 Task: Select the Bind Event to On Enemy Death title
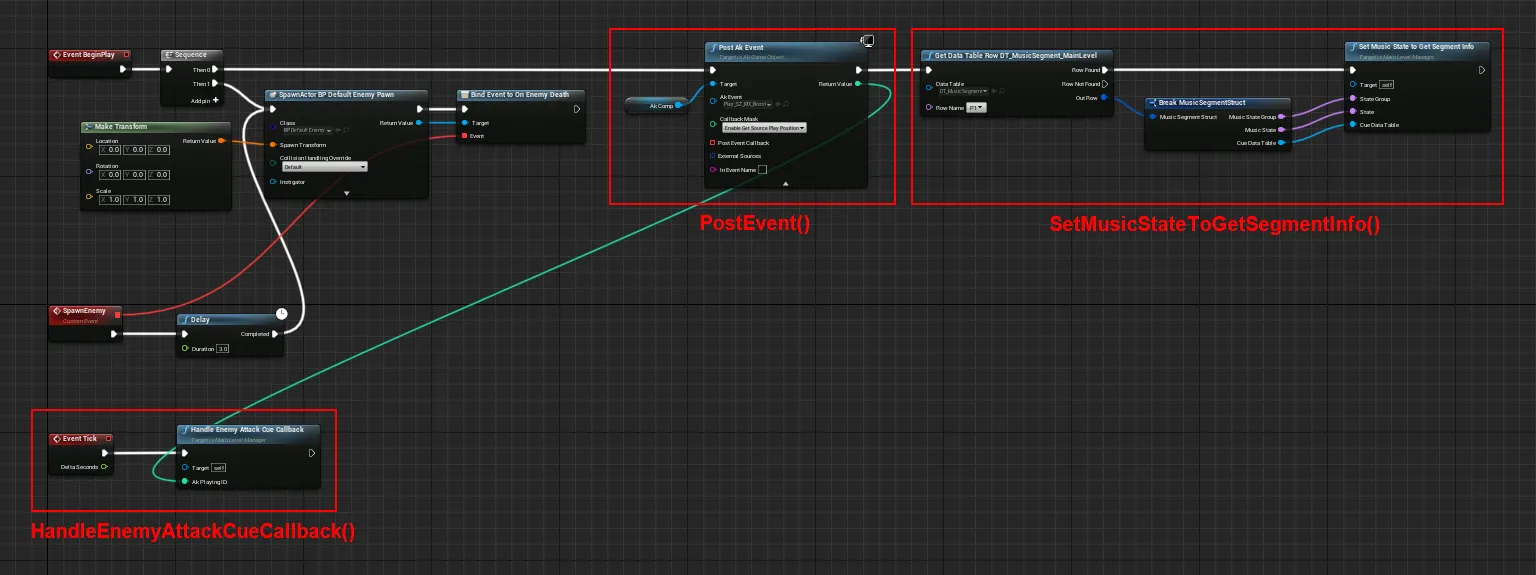click(x=519, y=95)
